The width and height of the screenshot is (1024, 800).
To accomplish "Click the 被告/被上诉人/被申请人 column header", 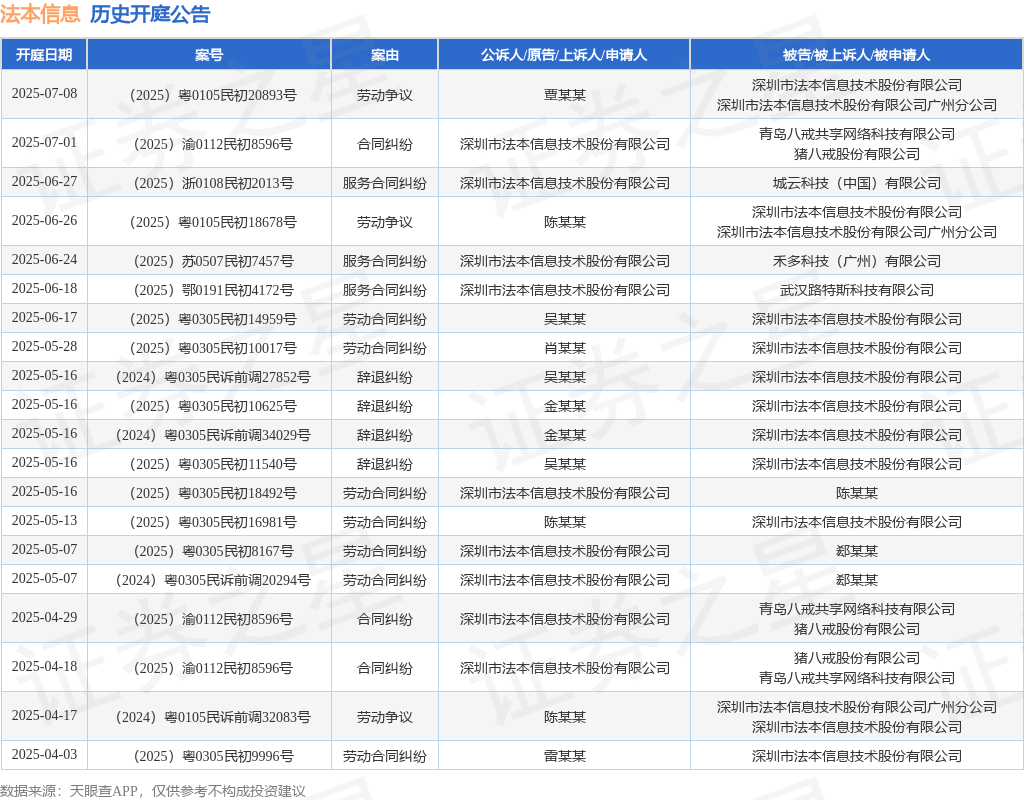I will pos(856,55).
